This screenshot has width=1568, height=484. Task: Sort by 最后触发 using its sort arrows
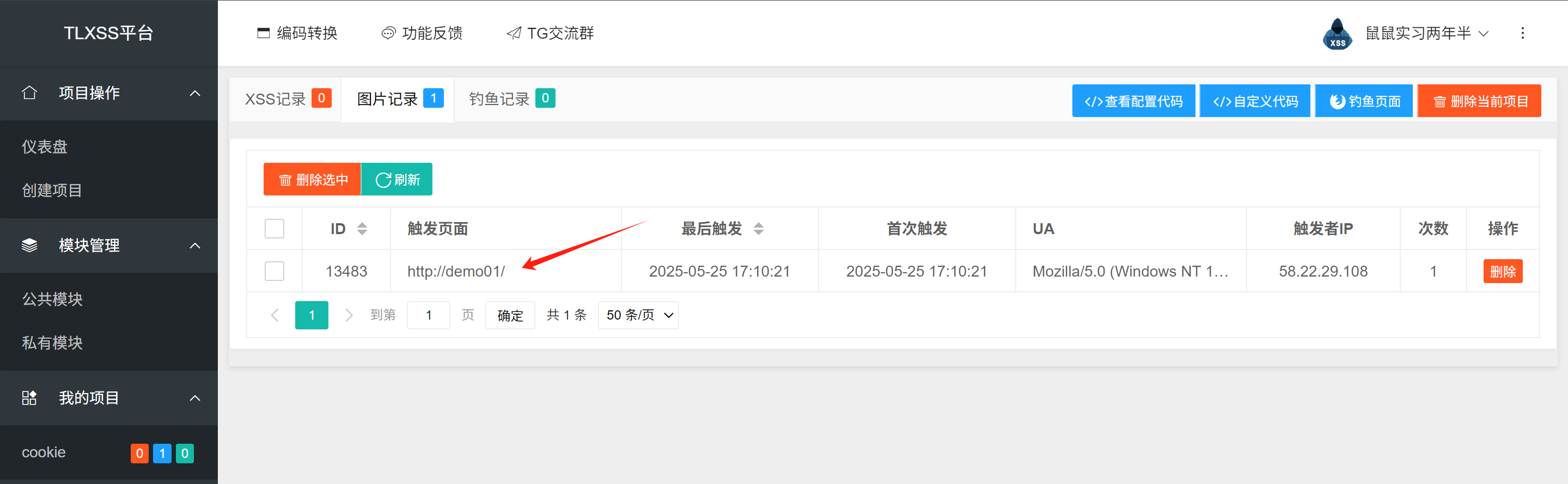point(759,229)
